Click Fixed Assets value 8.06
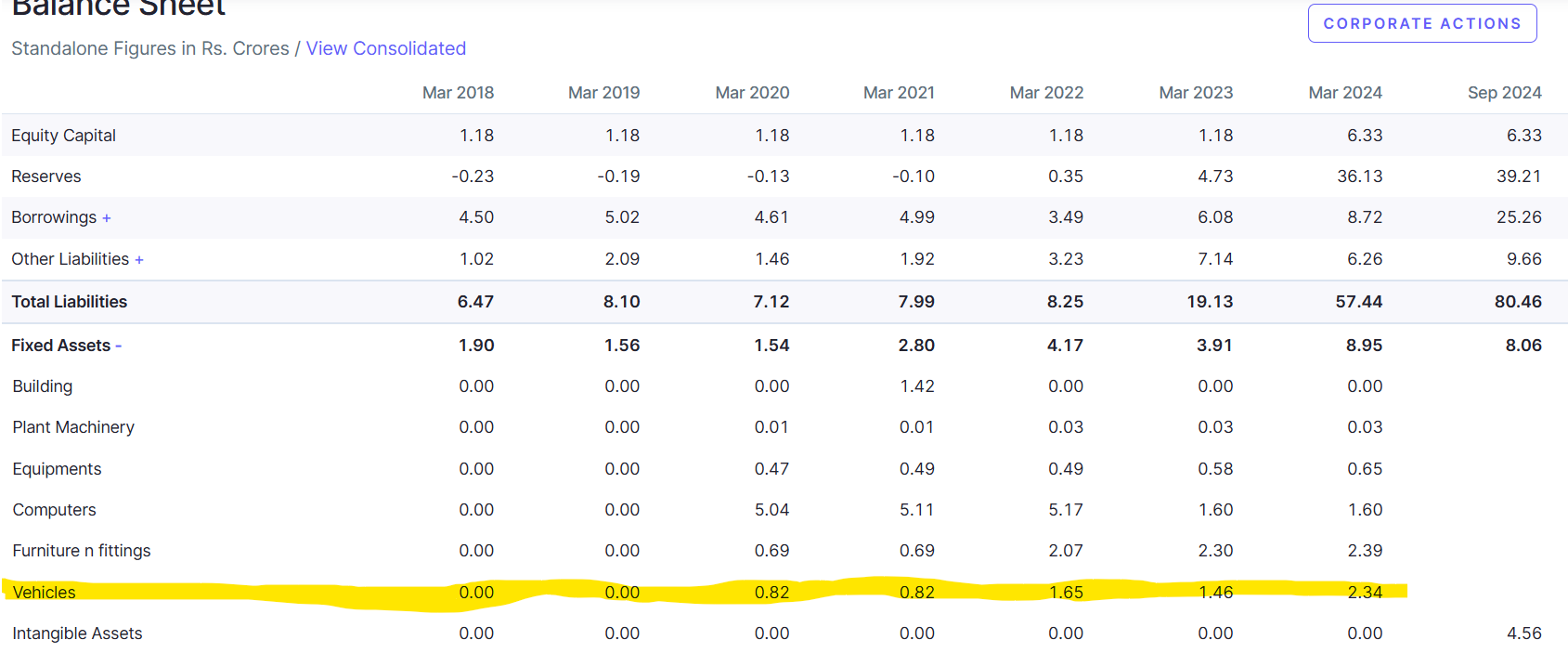 point(1523,346)
